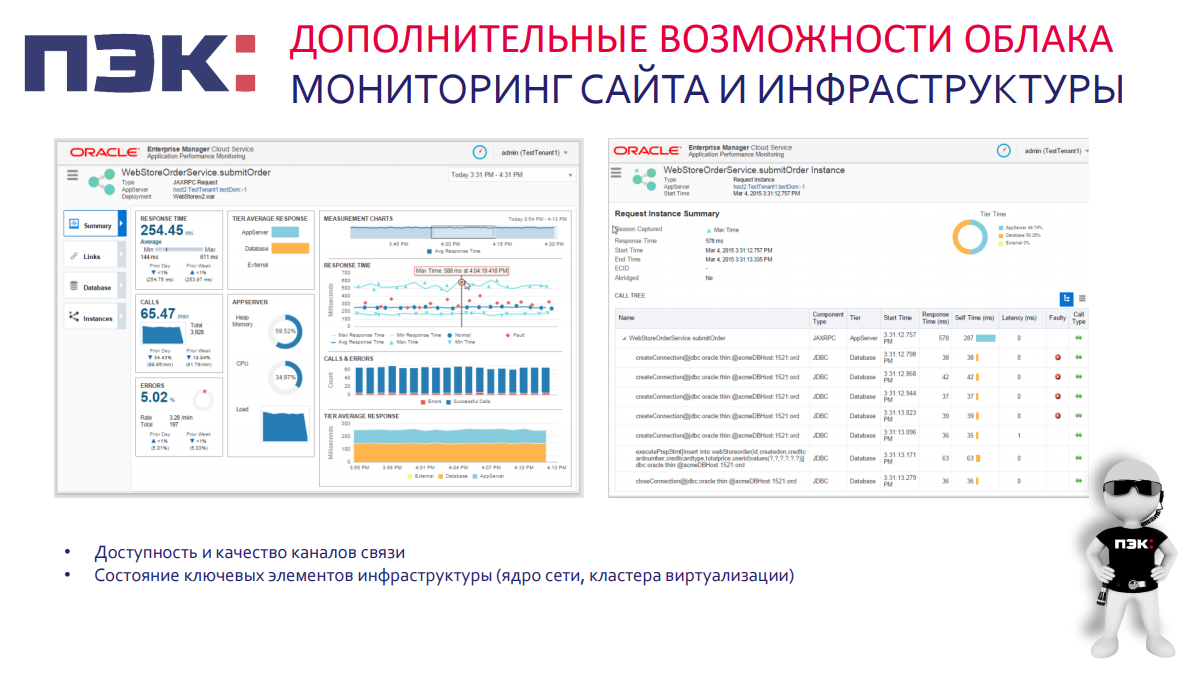This screenshot has width=1194, height=673.
Task: Click errors 5.02% donut indicator
Action: pyautogui.click(x=203, y=399)
